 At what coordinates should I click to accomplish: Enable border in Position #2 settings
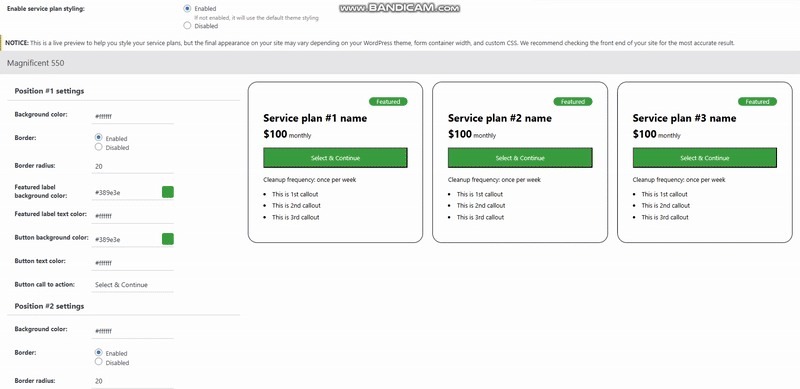coord(99,352)
